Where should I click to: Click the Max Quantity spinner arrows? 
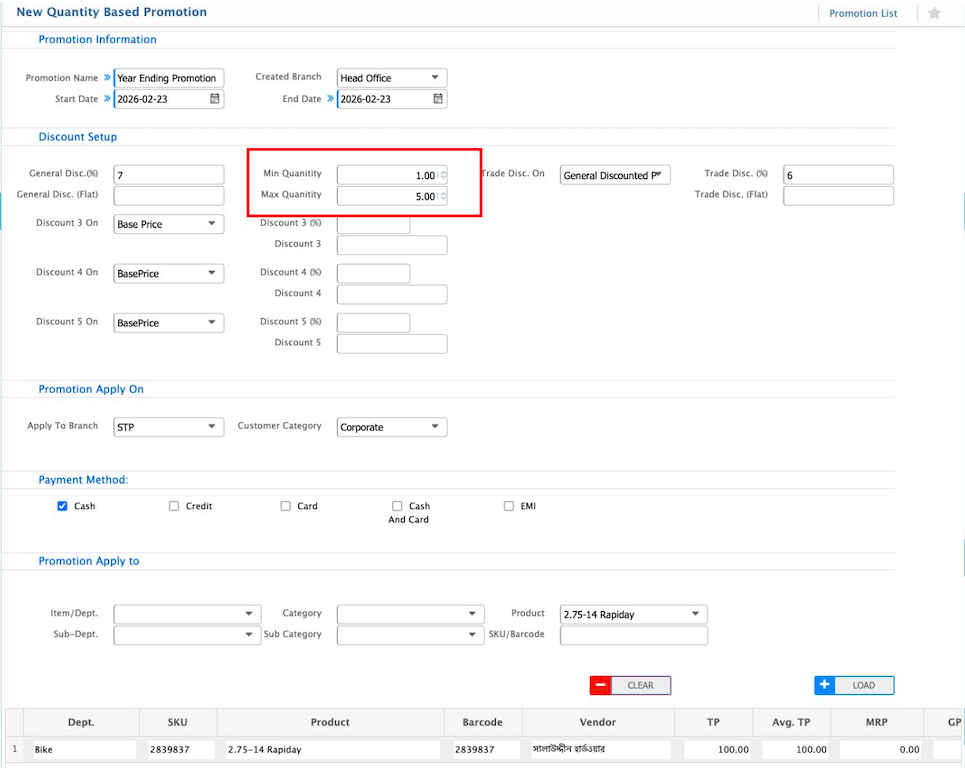coord(443,197)
